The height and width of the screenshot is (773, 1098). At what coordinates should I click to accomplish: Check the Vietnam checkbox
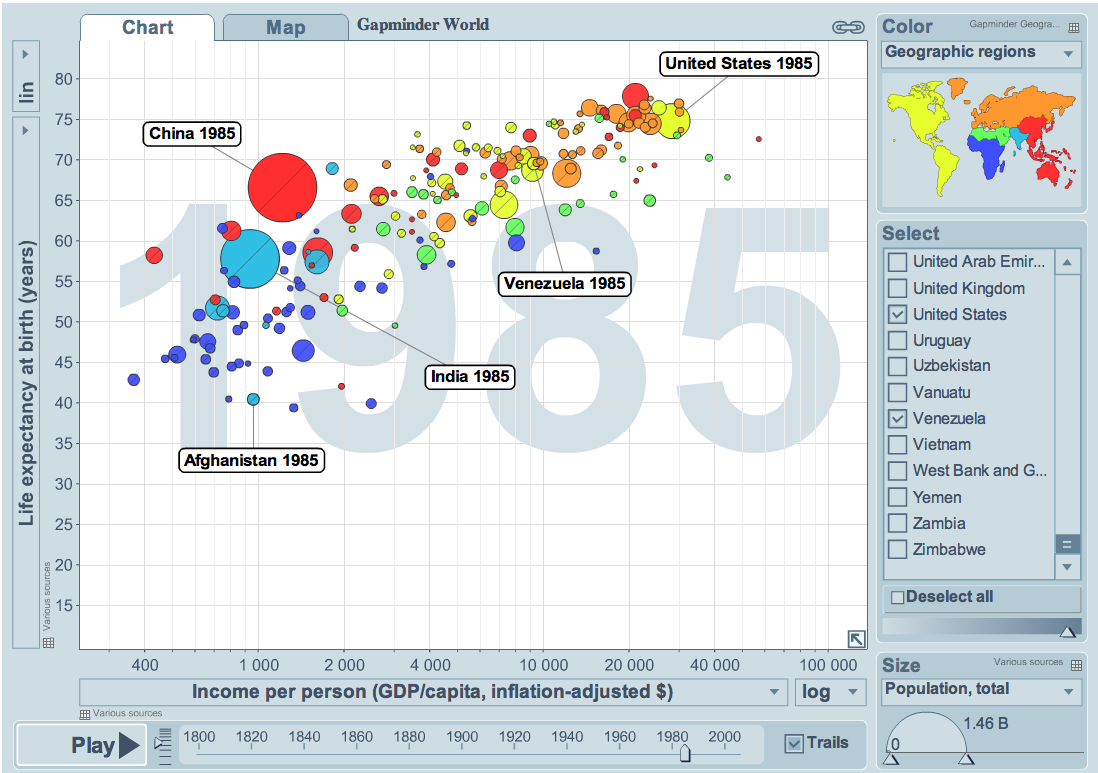click(897, 444)
